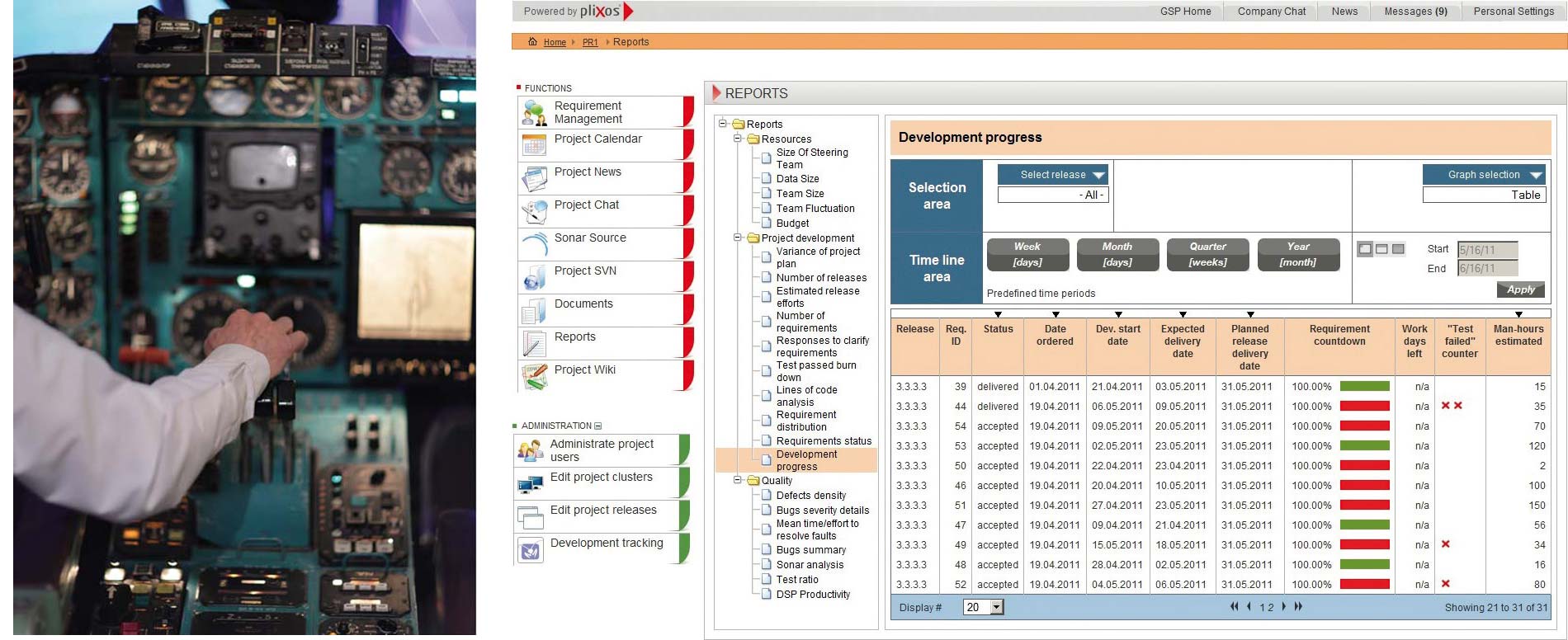Open Messages (9) in top menu
Screen dimensions: 1568x640
[x=1415, y=12]
